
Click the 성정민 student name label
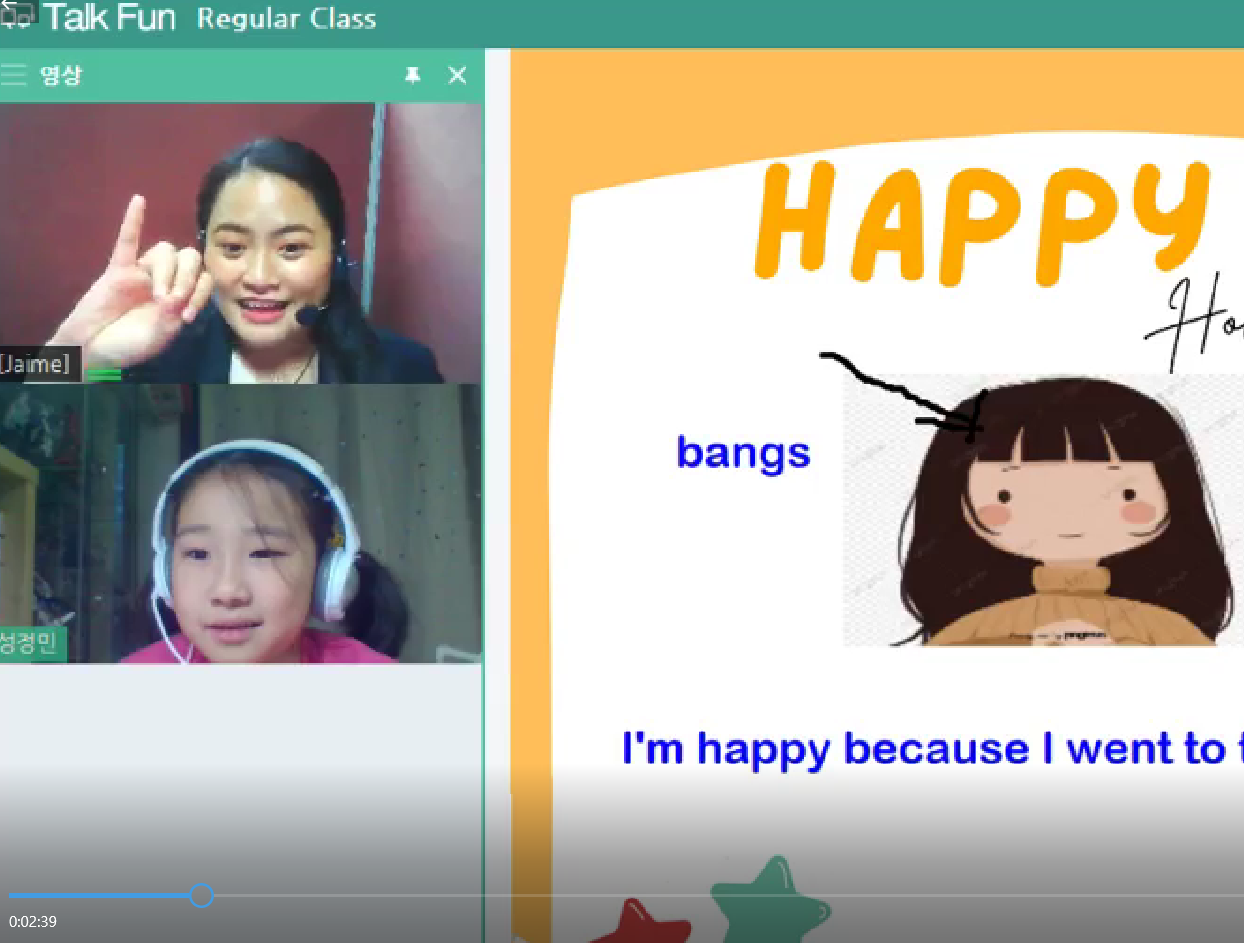coord(30,643)
